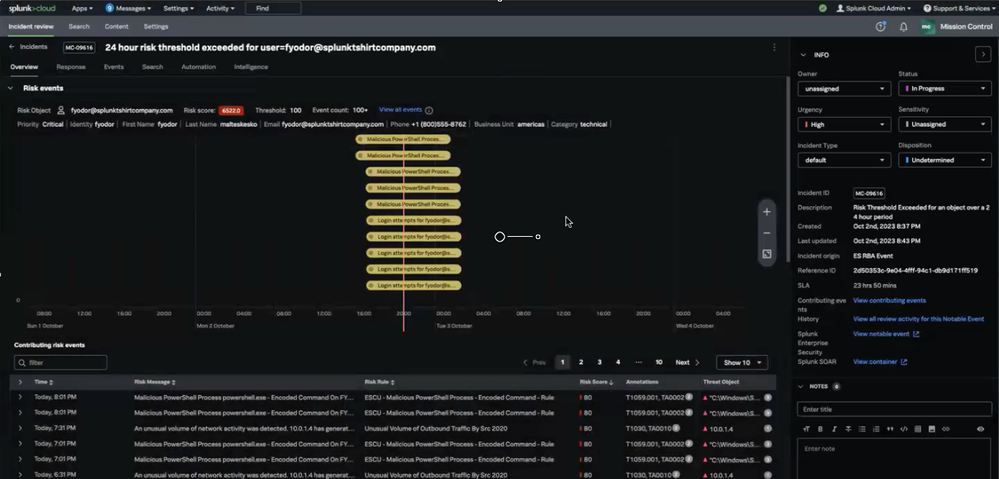Click the note Enter title field
This screenshot has width=999, height=479.
point(894,409)
